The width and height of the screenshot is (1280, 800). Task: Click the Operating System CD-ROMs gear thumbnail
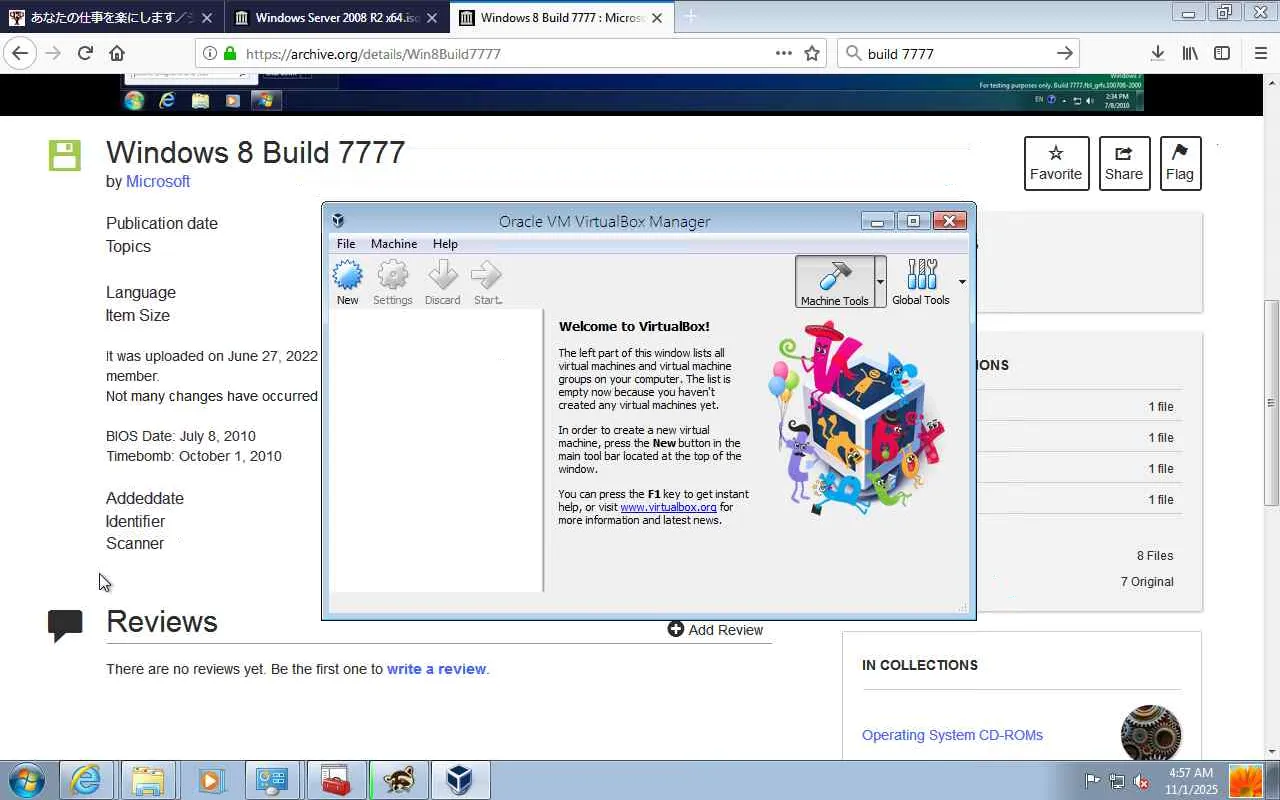(1151, 734)
